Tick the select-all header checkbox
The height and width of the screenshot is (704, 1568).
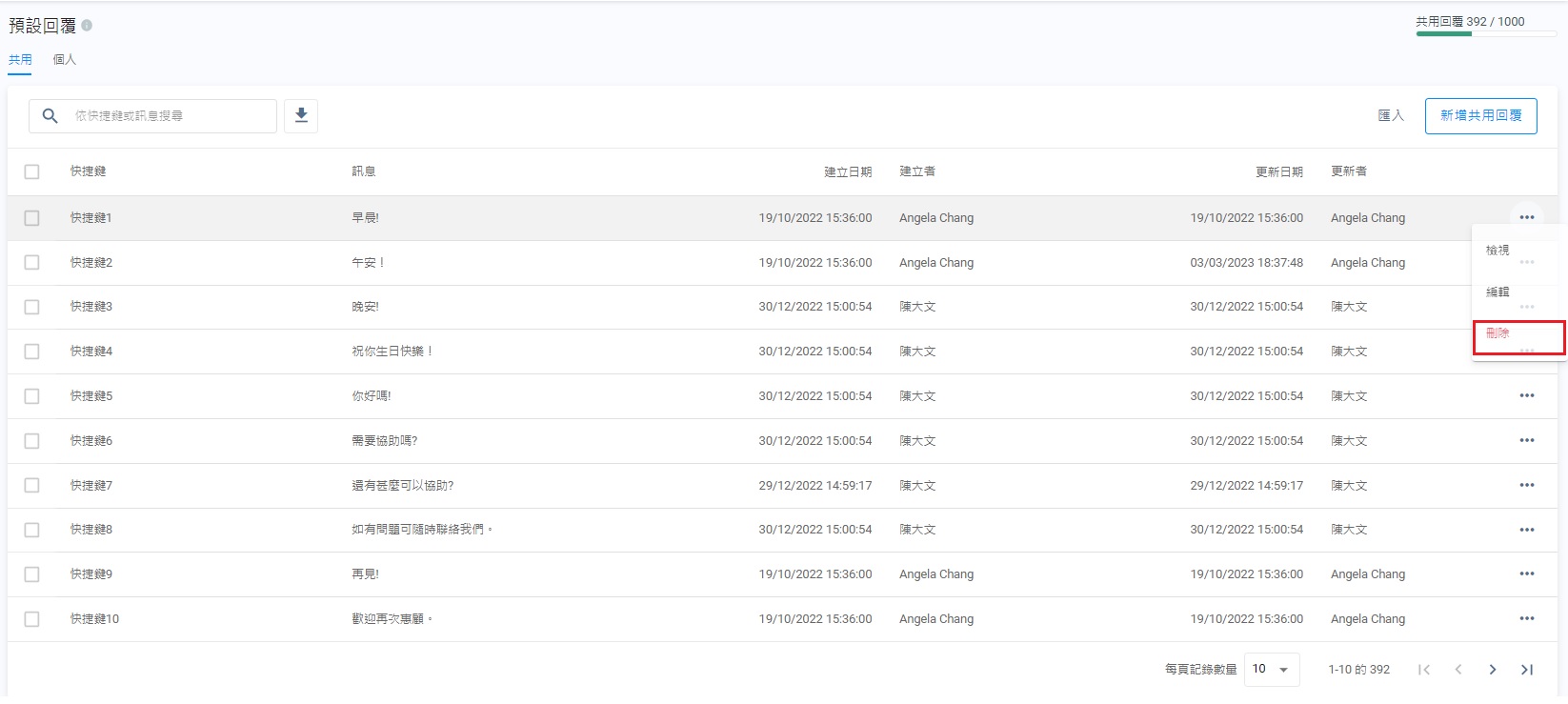tap(32, 171)
